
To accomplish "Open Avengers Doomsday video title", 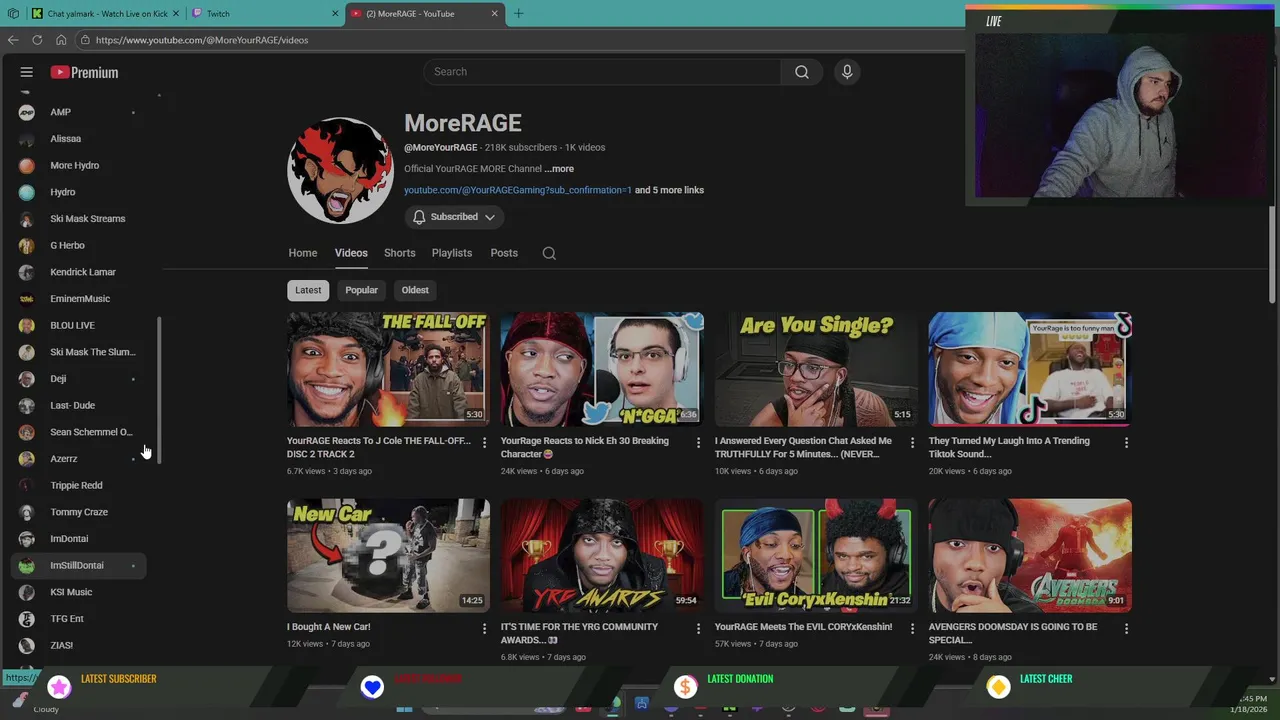I will click(1012, 633).
